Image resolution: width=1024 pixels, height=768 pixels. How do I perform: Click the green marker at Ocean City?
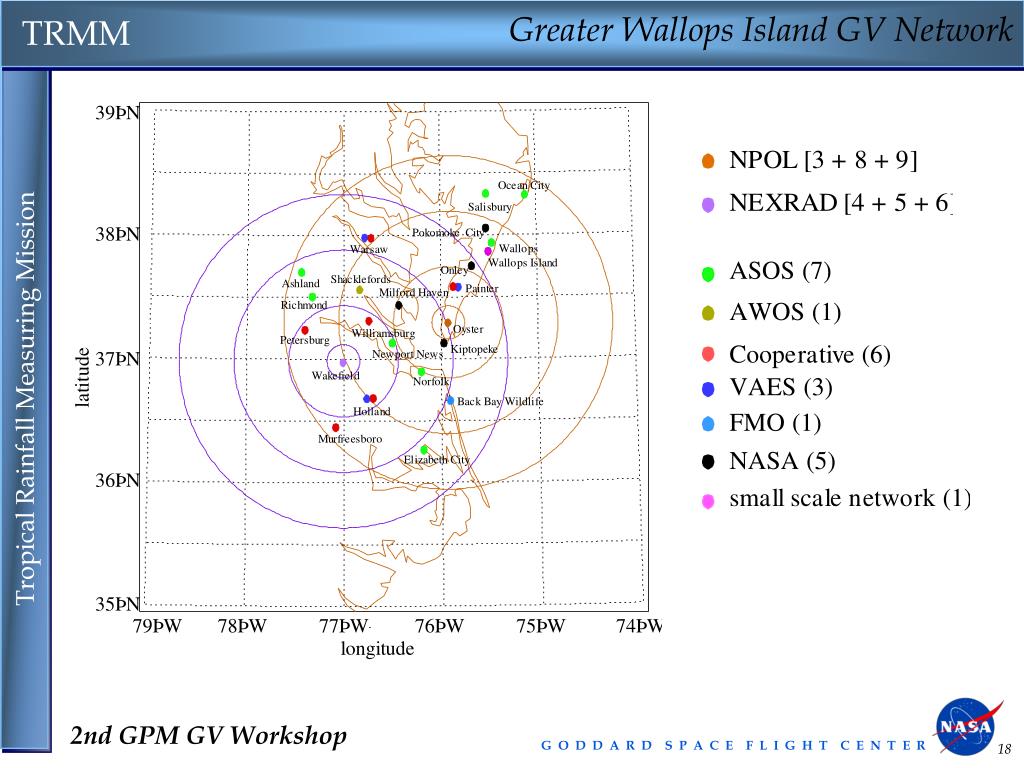point(524,194)
